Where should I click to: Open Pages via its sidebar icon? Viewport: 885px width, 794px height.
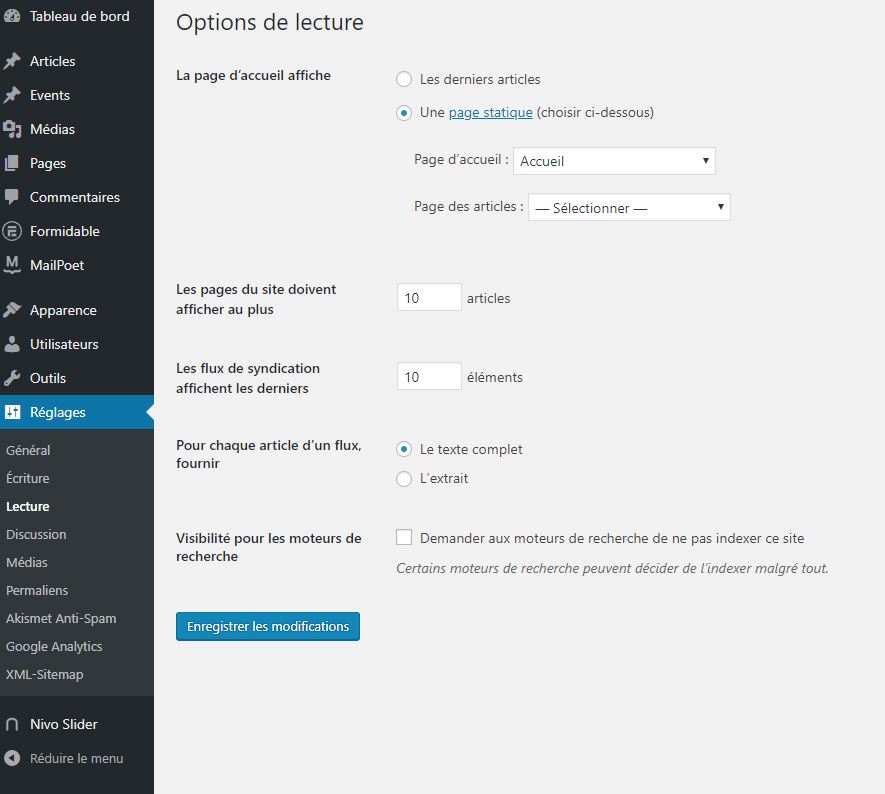(x=12, y=163)
